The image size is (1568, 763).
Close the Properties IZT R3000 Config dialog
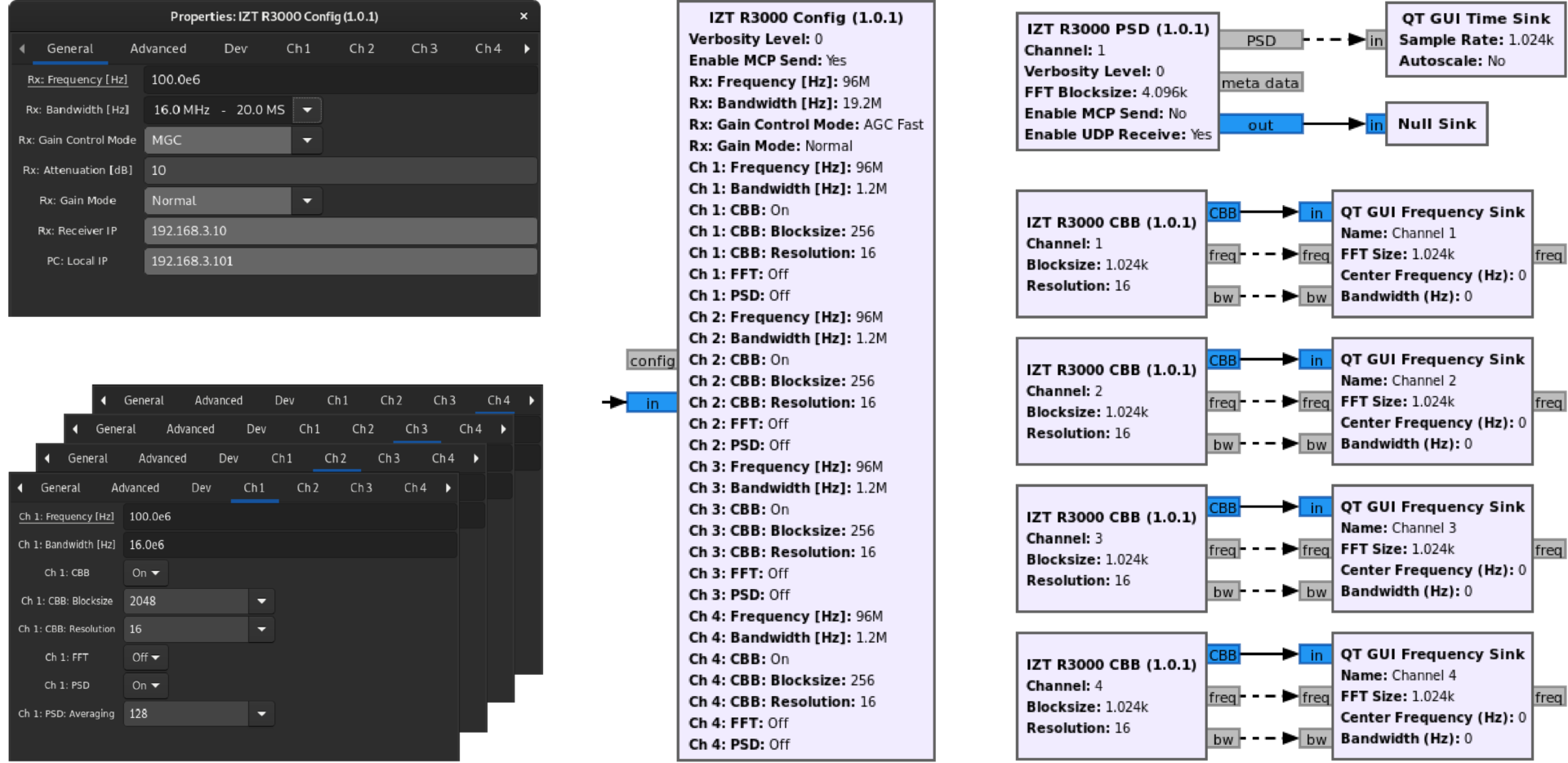[x=523, y=16]
